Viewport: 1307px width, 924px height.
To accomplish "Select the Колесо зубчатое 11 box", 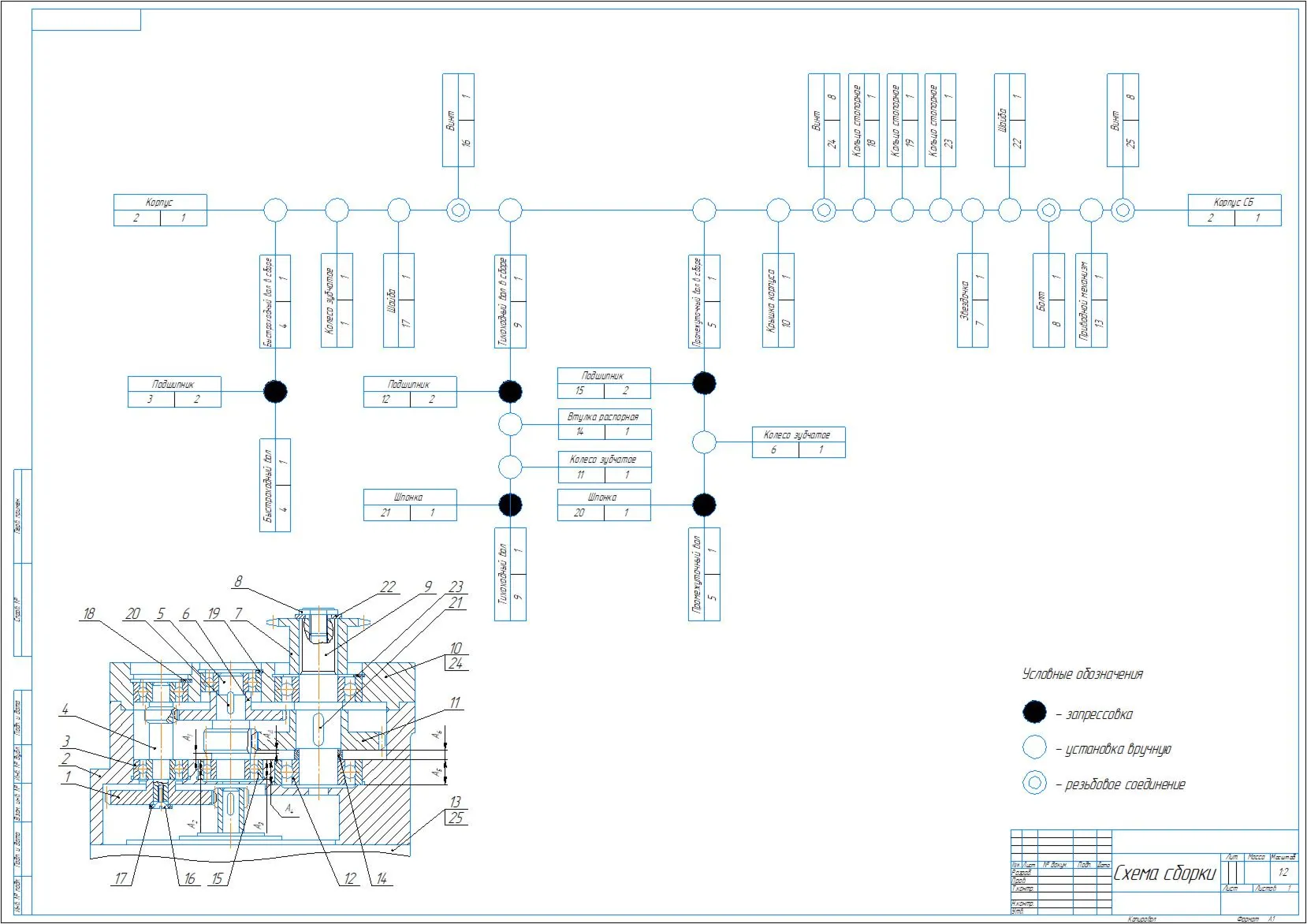I will [605, 467].
